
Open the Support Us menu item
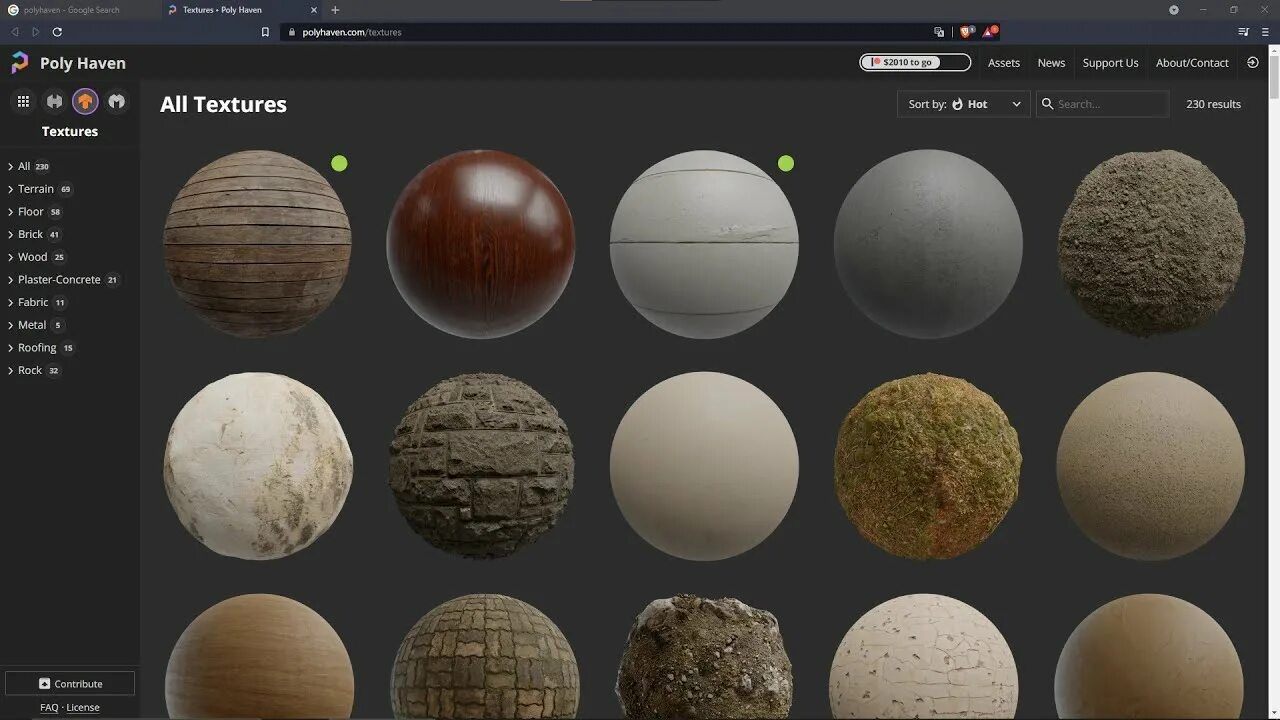tap(1110, 63)
